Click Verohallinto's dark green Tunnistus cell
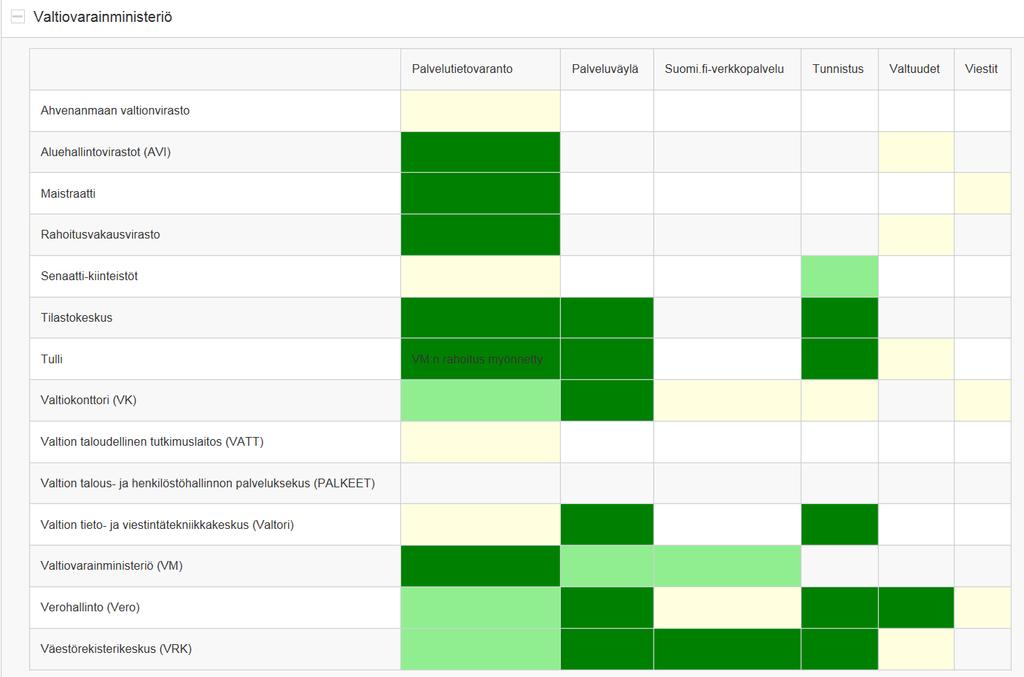This screenshot has height=677, width=1024. click(x=840, y=607)
